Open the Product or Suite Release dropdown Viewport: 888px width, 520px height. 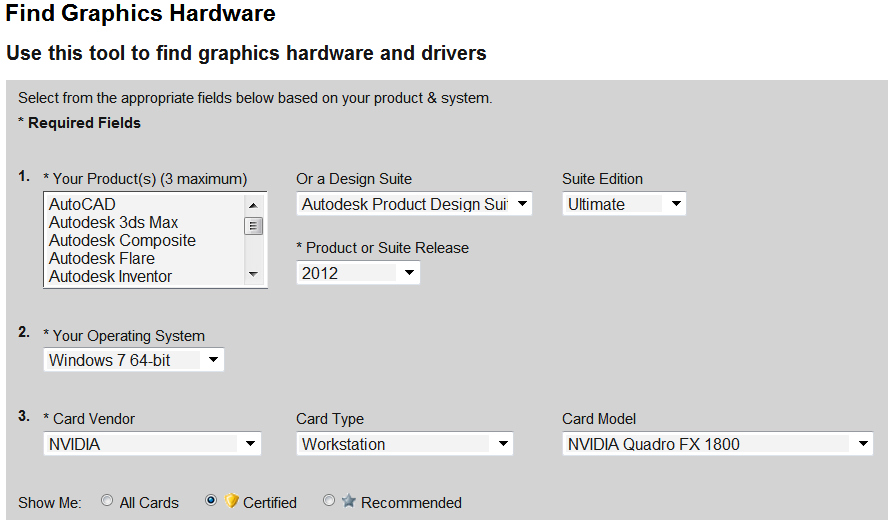click(x=358, y=273)
